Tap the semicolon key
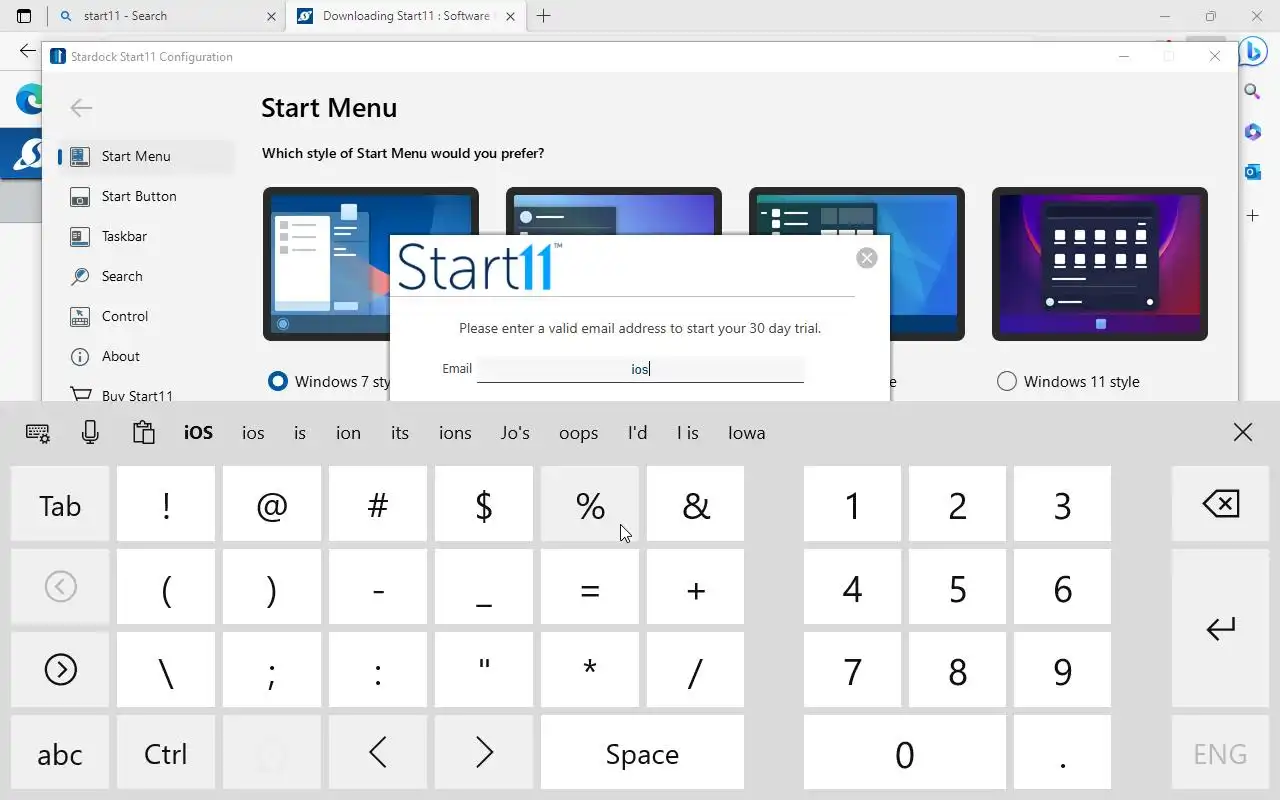This screenshot has width=1280, height=800. [x=272, y=669]
